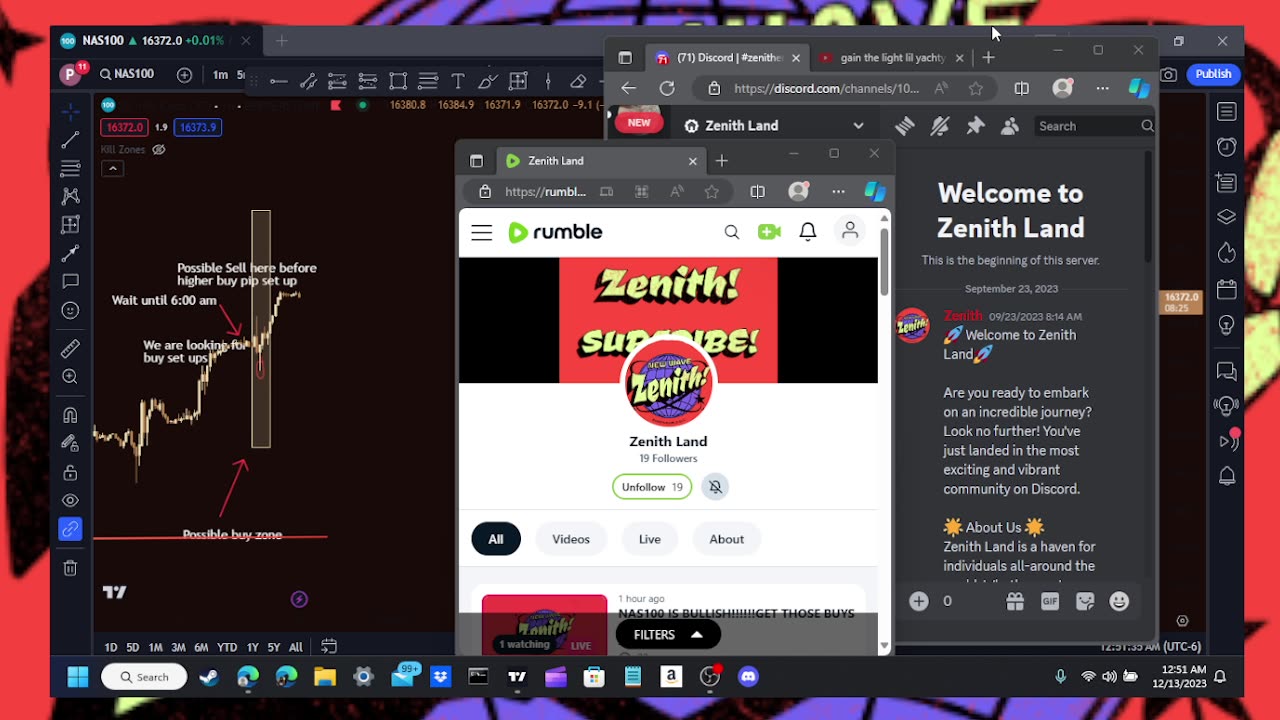Open the object tree layers panel
The height and width of the screenshot is (720, 1280).
[1227, 217]
